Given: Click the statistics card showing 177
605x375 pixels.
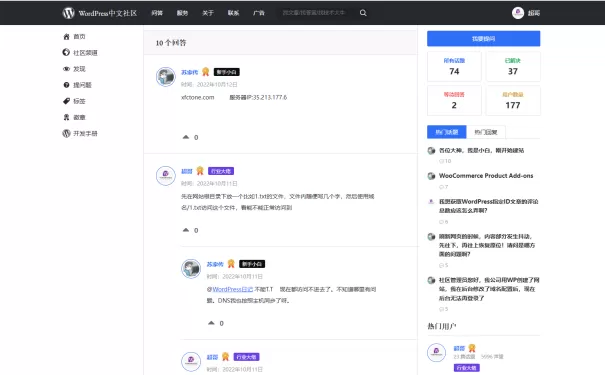Looking at the screenshot, I should (x=513, y=100).
